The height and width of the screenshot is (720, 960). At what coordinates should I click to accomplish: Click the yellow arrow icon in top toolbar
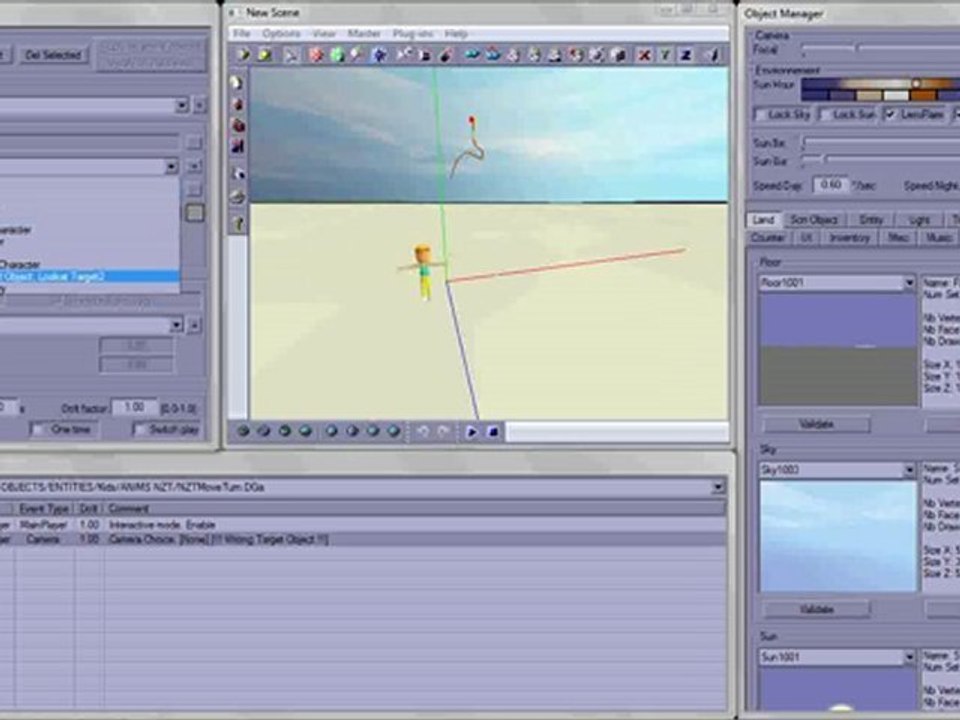[x=243, y=55]
